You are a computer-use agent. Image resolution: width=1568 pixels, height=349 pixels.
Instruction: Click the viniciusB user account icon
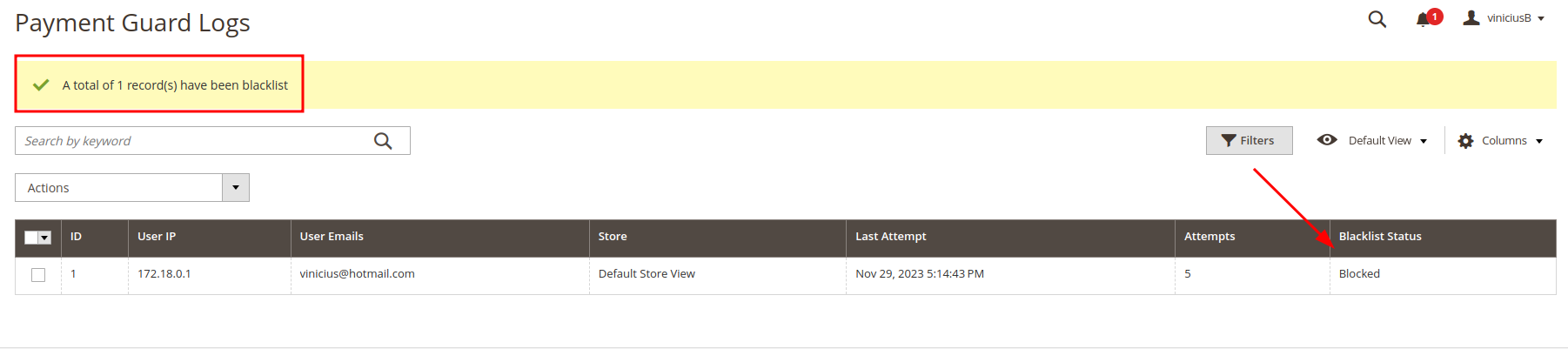pos(1471,17)
